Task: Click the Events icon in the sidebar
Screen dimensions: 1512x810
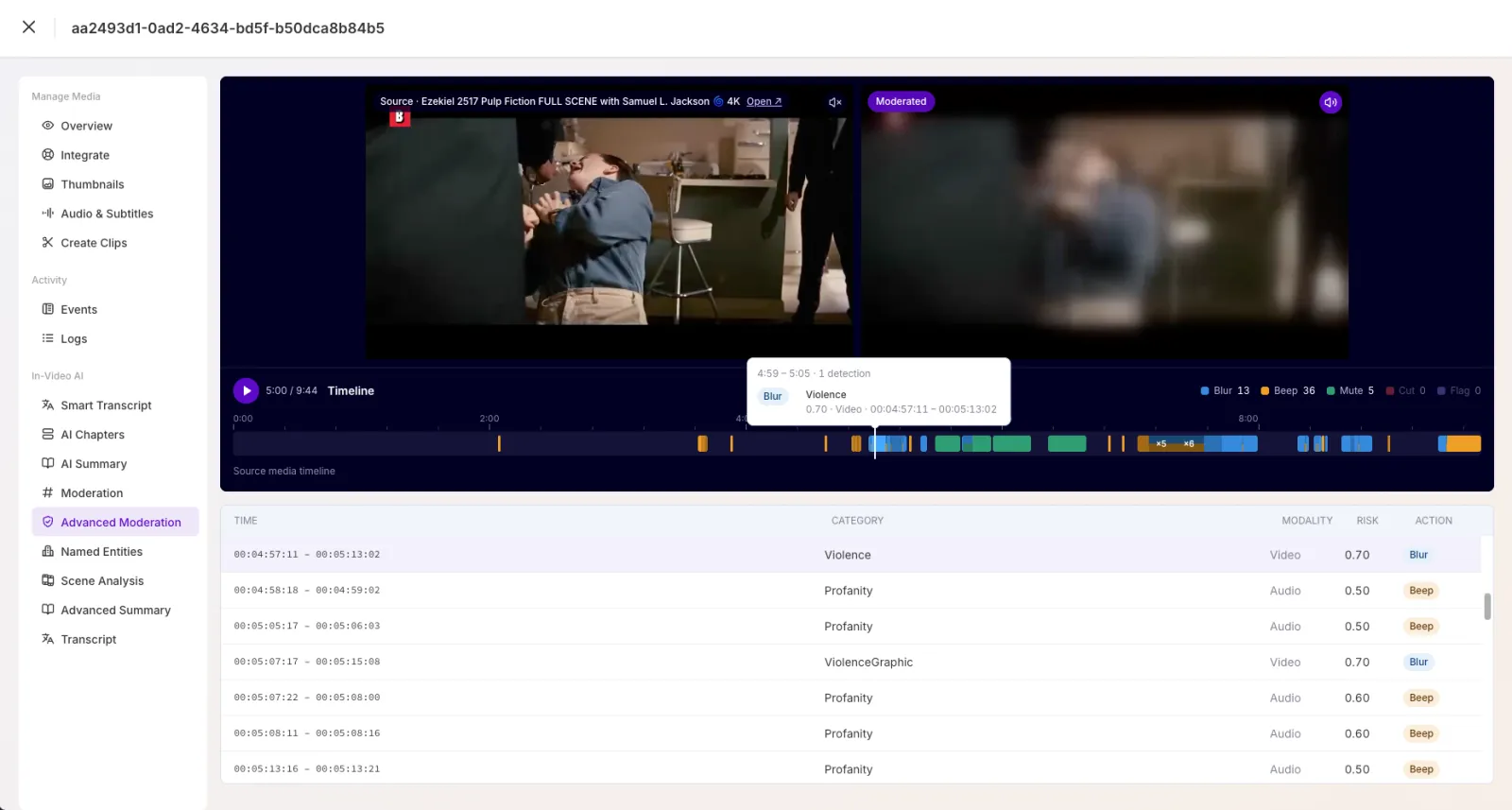Action: (47, 309)
